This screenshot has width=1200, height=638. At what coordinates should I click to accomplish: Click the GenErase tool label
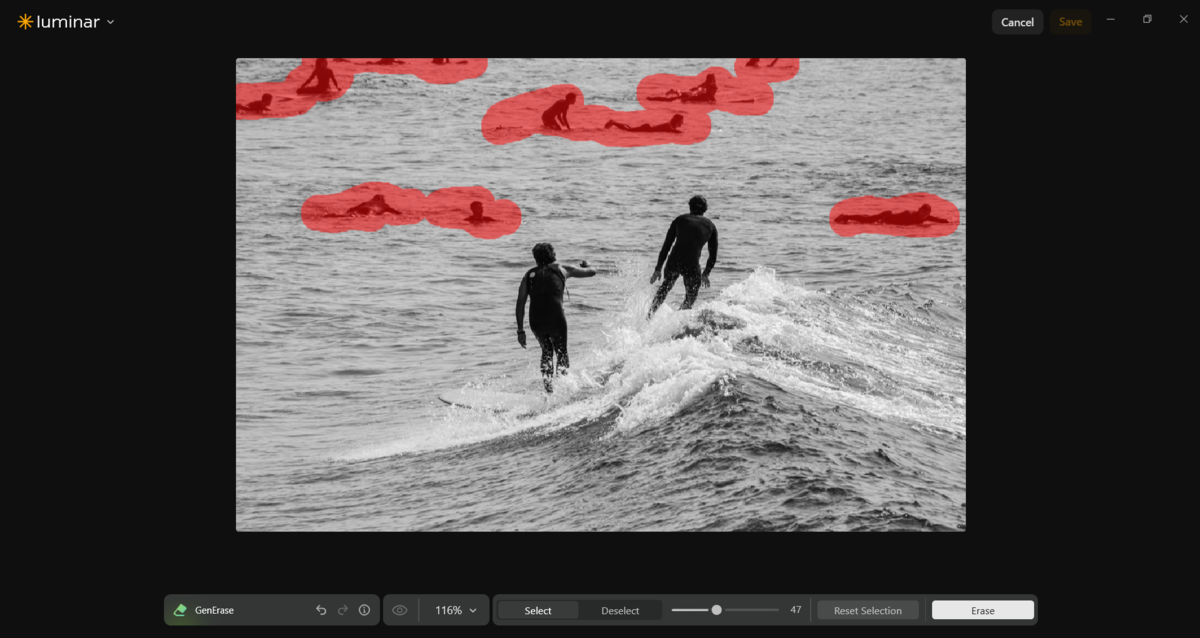(x=214, y=610)
